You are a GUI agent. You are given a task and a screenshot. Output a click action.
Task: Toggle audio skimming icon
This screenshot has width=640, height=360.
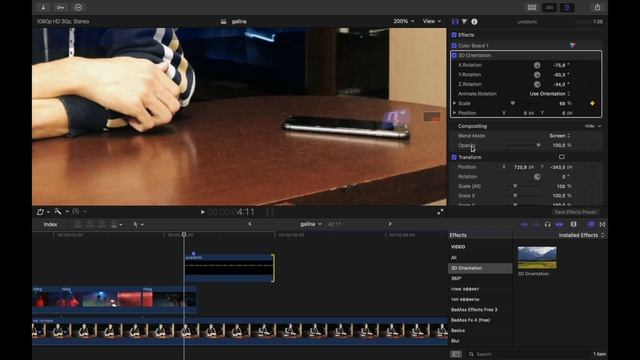(536, 224)
